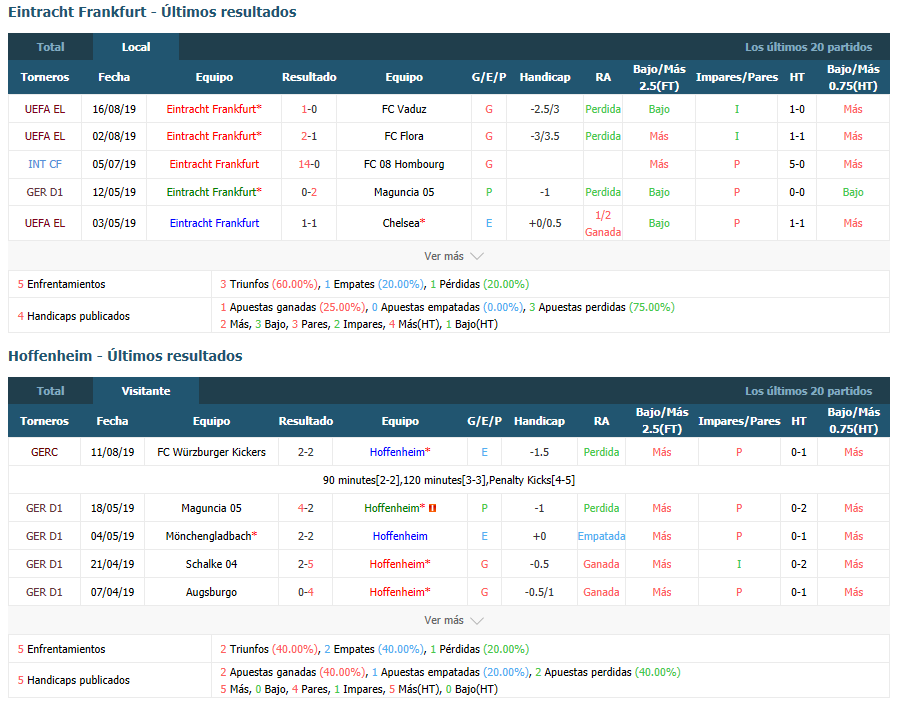Click the 4-2 result for Maguncia 05 vs Hoffenheim
The height and width of the screenshot is (704, 909).
point(306,508)
